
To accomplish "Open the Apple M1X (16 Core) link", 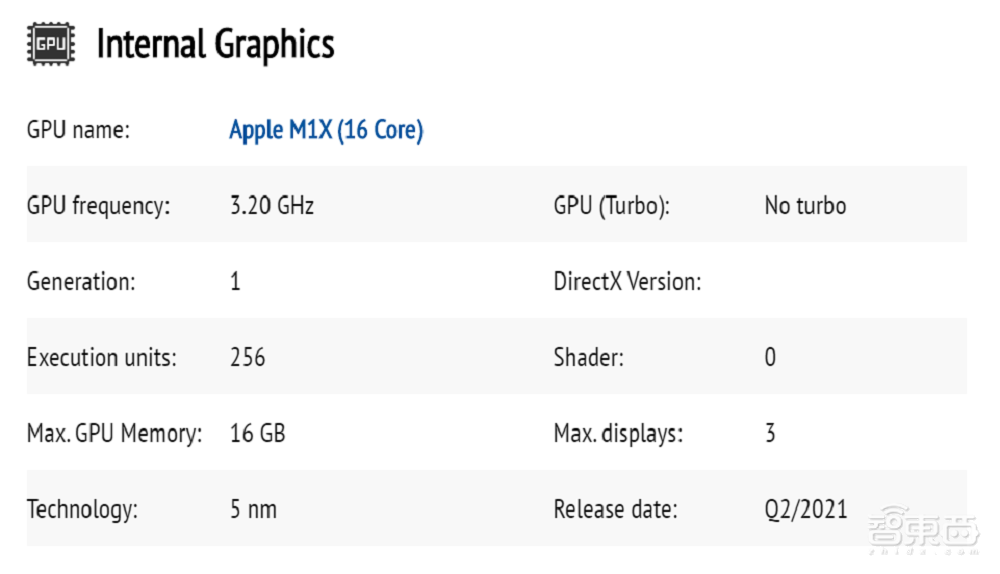I will 326,130.
